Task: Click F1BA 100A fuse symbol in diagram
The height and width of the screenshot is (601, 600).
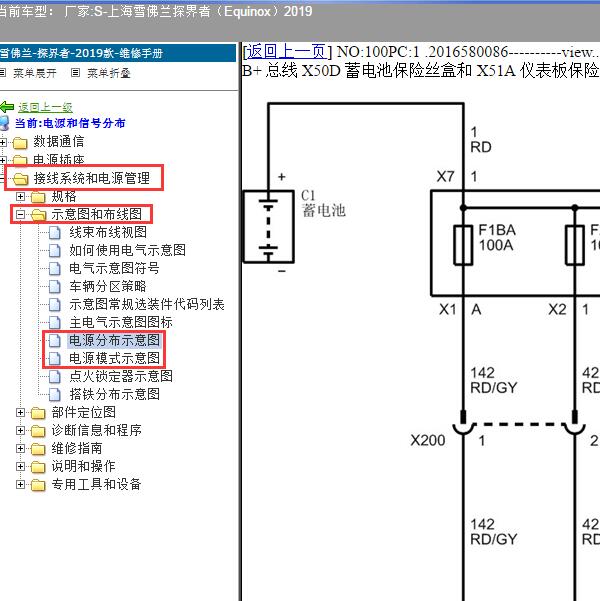Action: coord(463,245)
